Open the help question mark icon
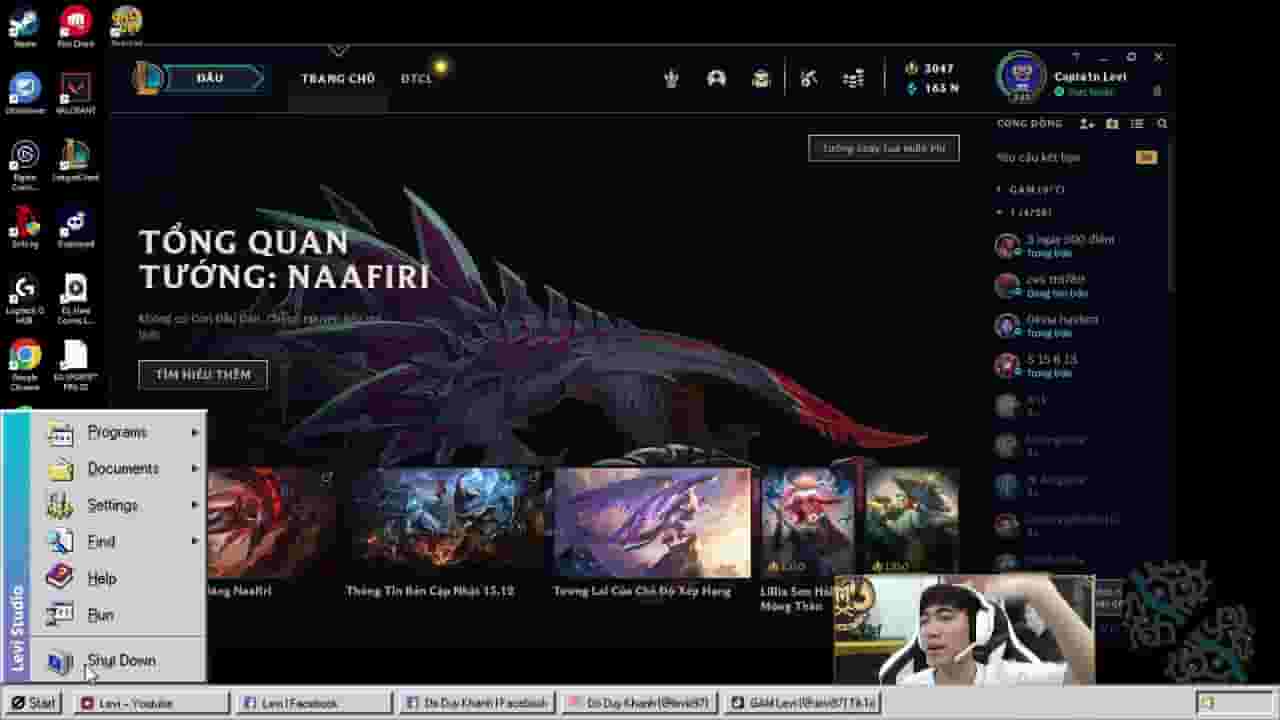The width and height of the screenshot is (1280, 720). click(1076, 57)
